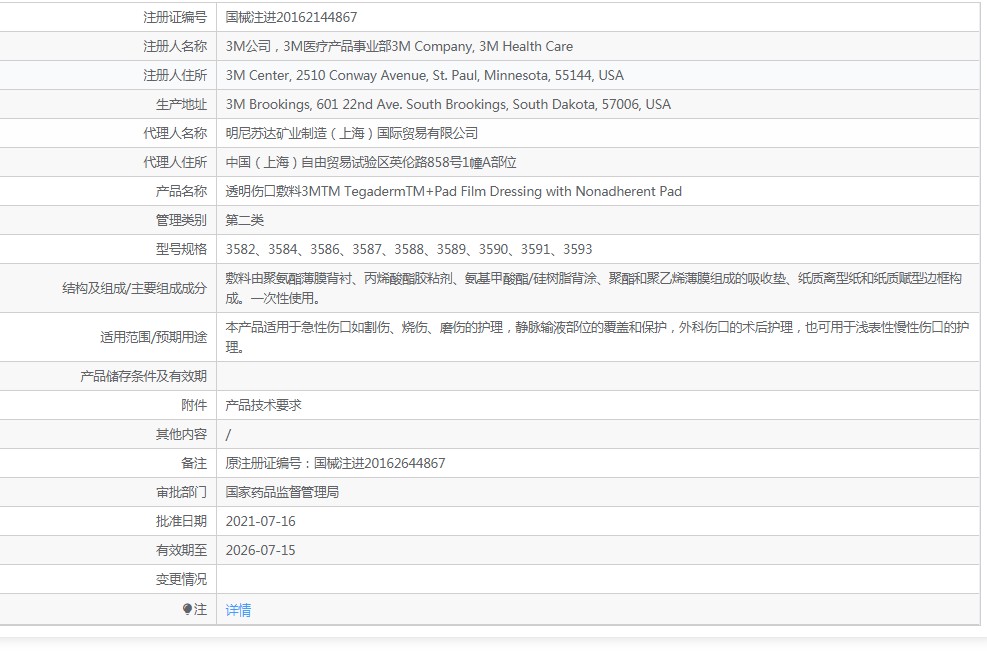
Task: Click the 生产地址 label
Action: [x=181, y=104]
